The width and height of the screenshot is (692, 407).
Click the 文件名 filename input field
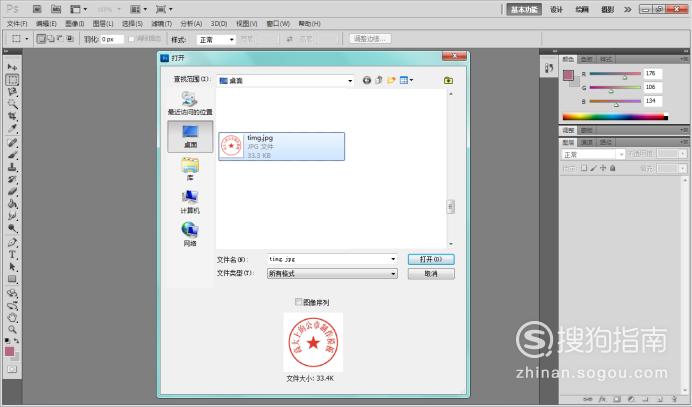click(332, 259)
